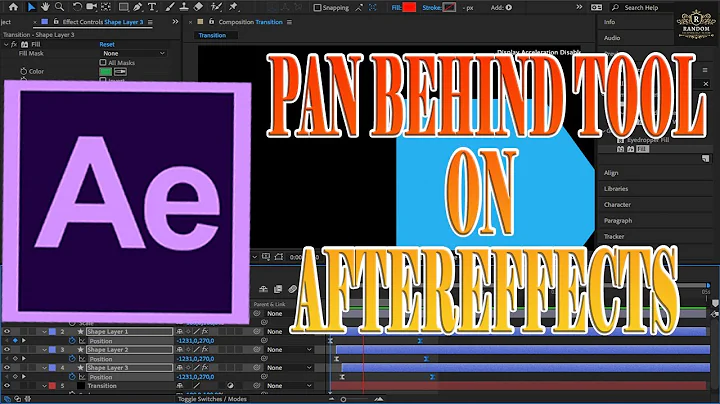This screenshot has width=720, height=404.
Task: Open the Align panel
Action: click(x=611, y=173)
